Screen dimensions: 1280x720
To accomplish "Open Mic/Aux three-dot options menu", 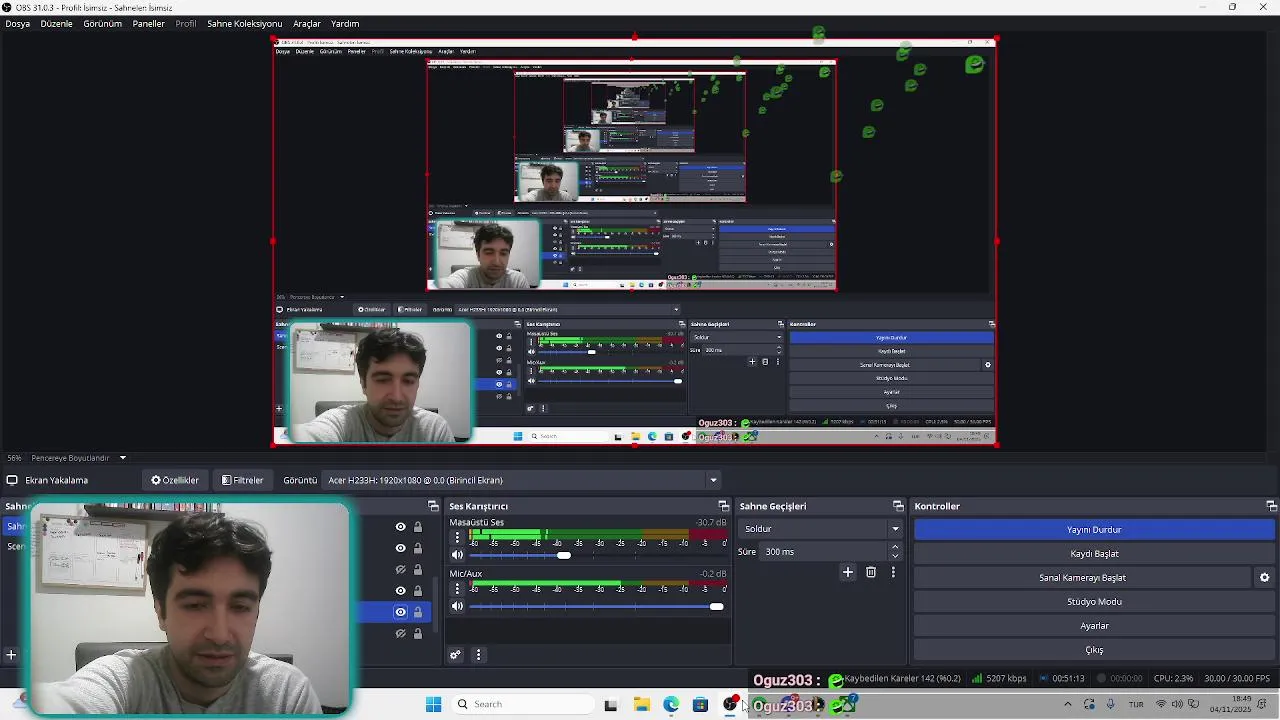I will pyautogui.click(x=457, y=588).
